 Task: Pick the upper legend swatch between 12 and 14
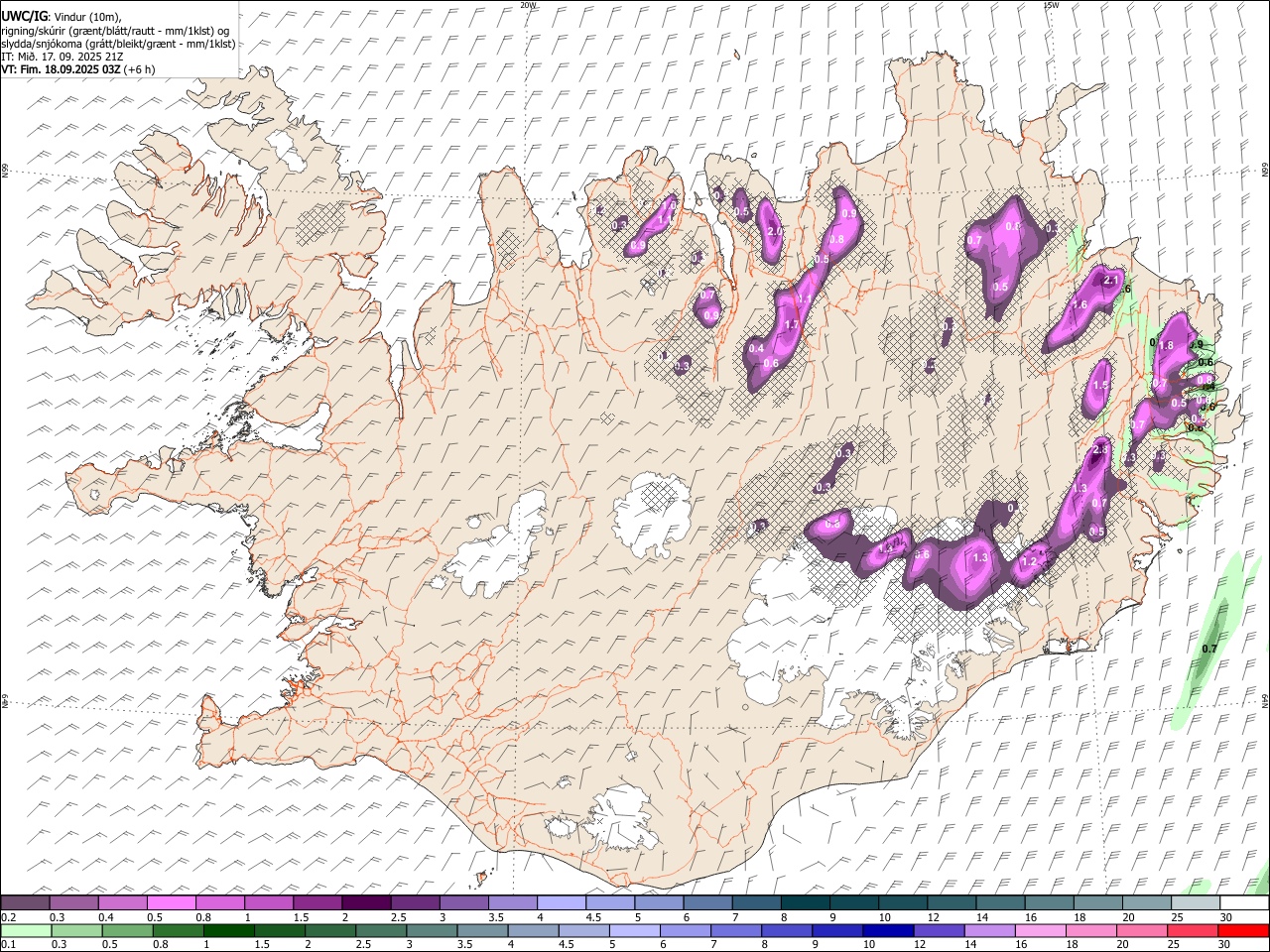tap(950, 902)
